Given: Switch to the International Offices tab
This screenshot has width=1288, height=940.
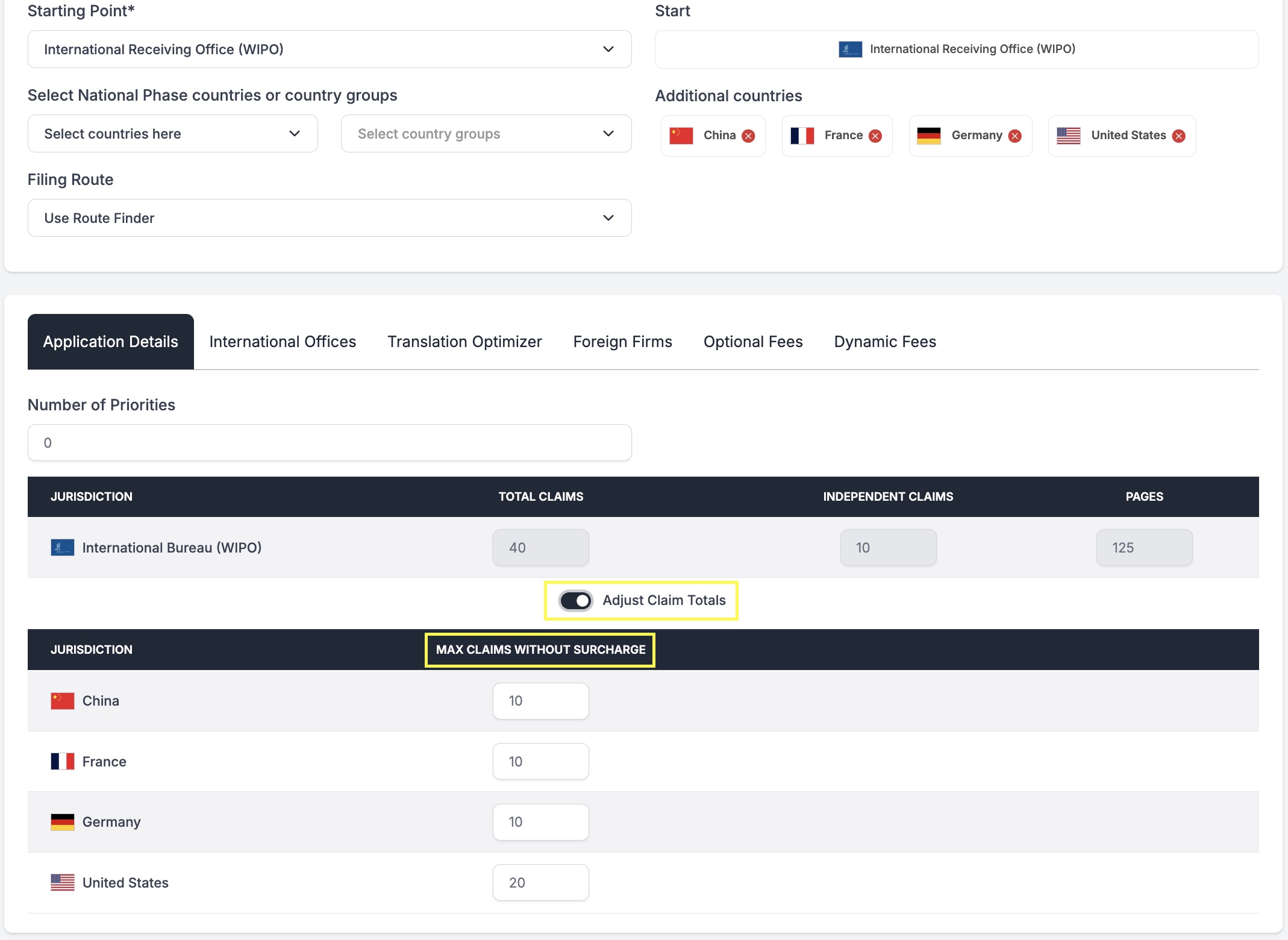Looking at the screenshot, I should (283, 342).
